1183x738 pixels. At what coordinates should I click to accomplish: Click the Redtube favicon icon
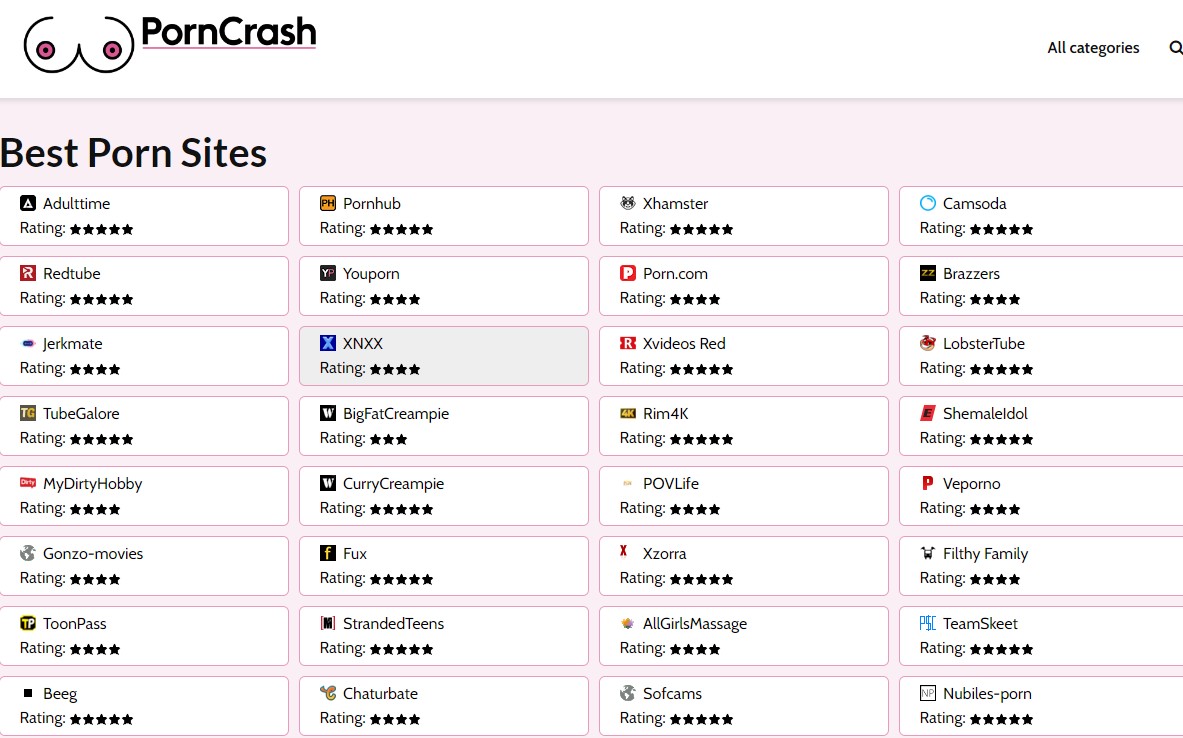[28, 273]
